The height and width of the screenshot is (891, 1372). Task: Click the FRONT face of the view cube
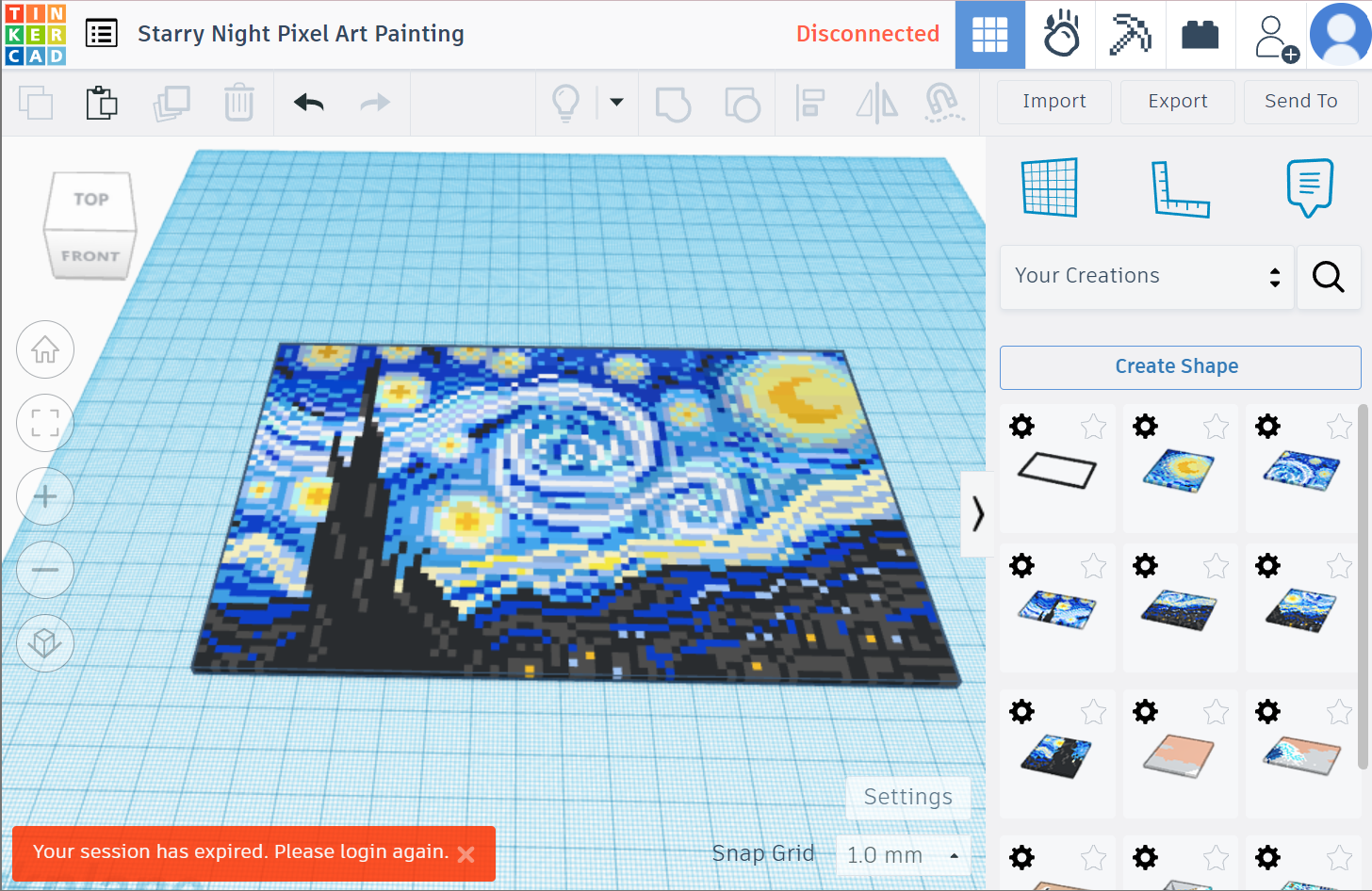[x=90, y=255]
